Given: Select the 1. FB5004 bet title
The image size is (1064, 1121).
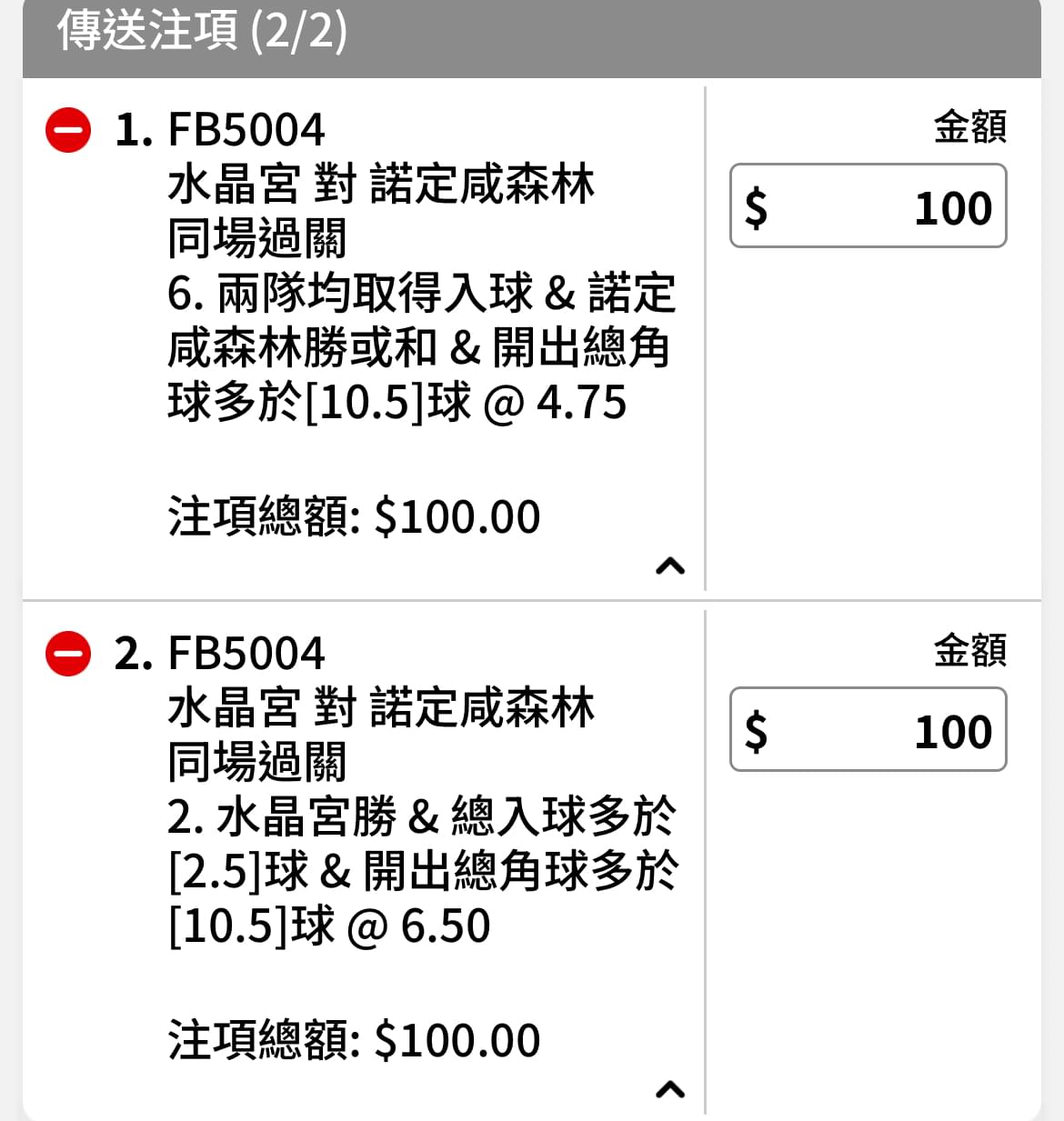Looking at the screenshot, I should [219, 130].
